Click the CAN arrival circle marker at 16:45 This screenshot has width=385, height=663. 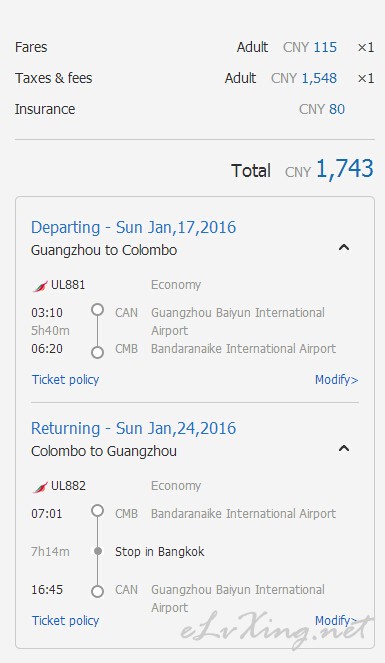[98, 591]
